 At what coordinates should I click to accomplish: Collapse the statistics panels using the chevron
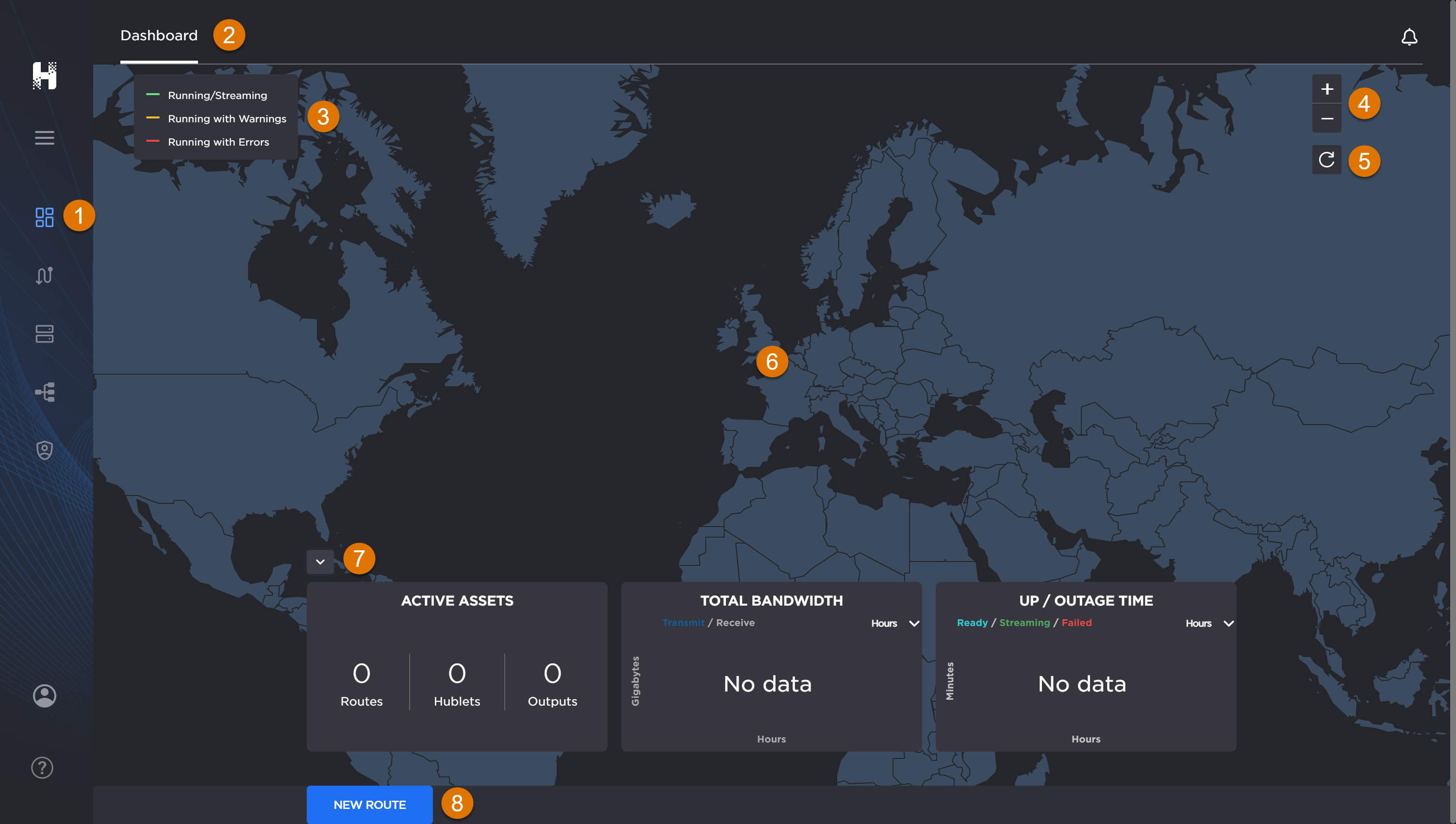[320, 561]
